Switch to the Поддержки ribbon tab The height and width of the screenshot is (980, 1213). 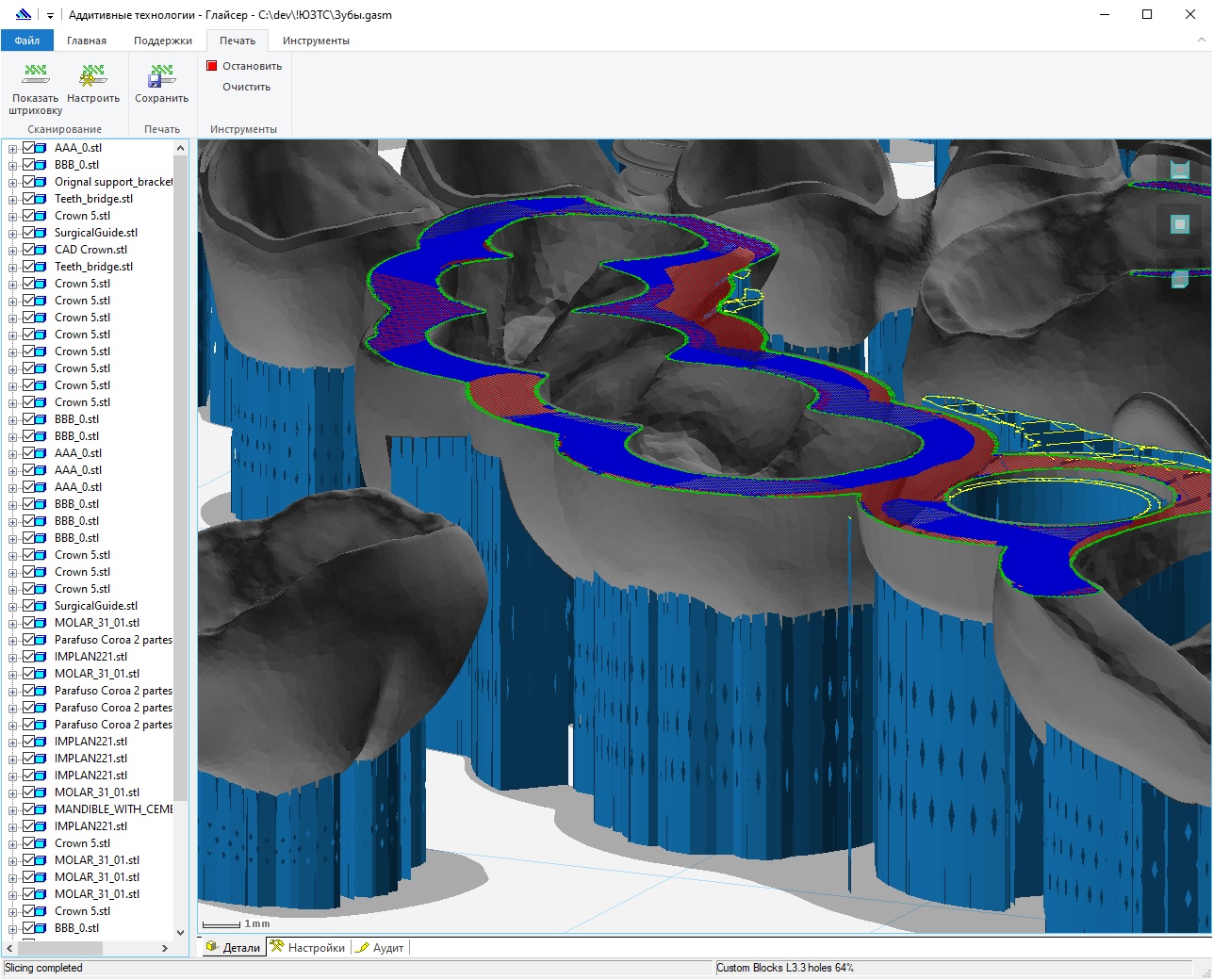pos(162,41)
